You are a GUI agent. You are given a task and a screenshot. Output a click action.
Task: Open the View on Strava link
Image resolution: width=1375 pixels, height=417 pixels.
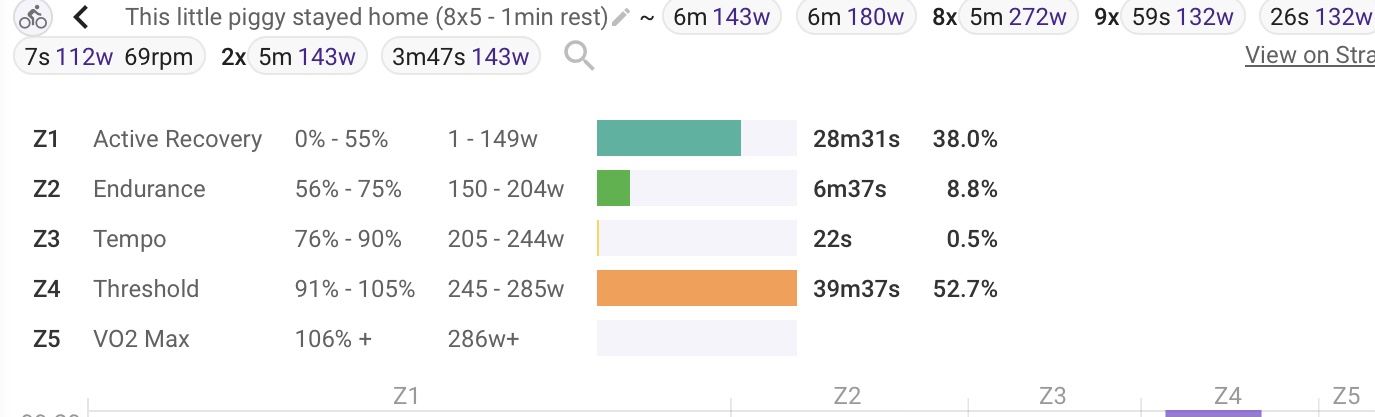pos(1310,55)
